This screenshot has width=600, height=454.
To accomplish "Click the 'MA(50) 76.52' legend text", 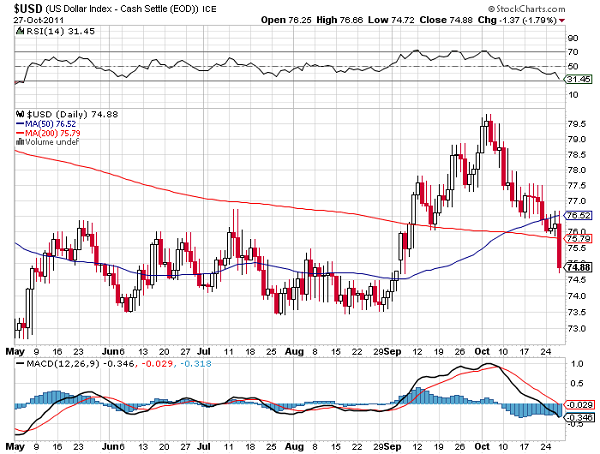I will click(x=51, y=124).
